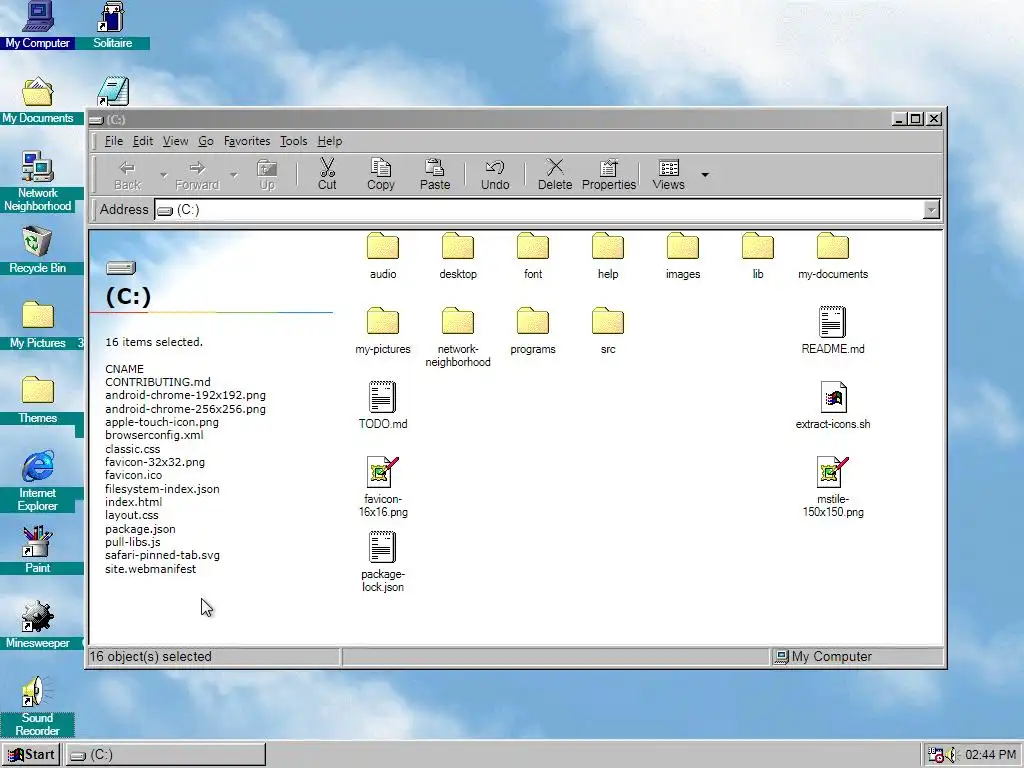
Task: Select the images folder
Action: click(682, 255)
